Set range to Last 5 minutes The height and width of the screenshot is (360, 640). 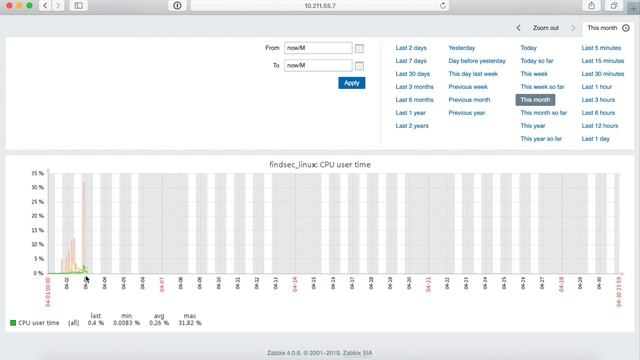click(601, 48)
